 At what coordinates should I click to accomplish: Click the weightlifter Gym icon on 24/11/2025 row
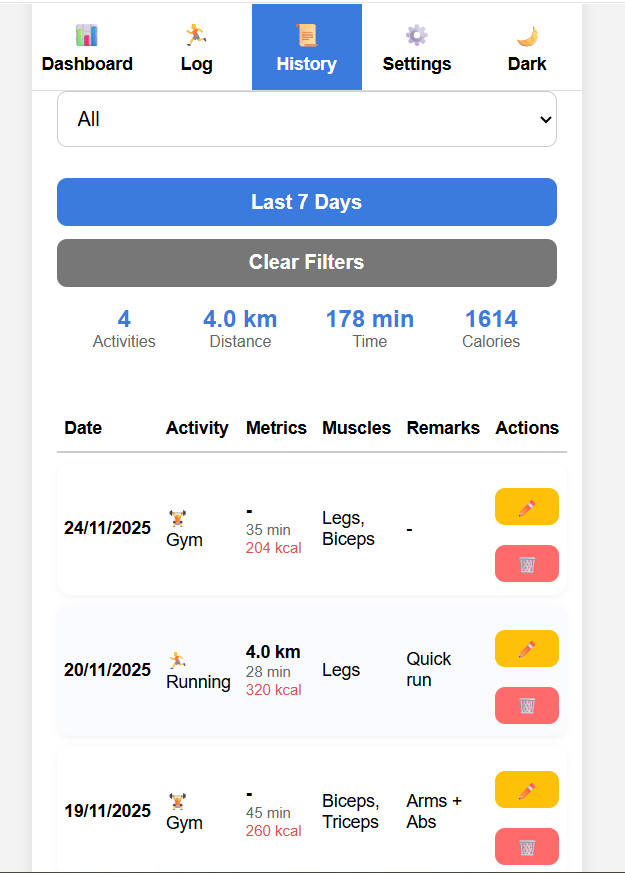(177, 518)
